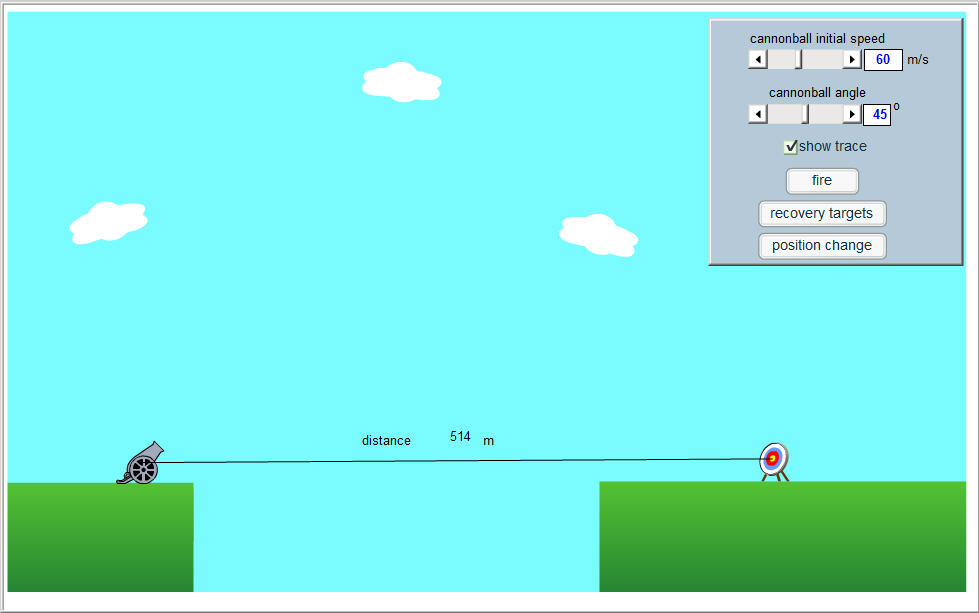Select the angle value field showing 45
The height and width of the screenshot is (613, 979).
877,113
